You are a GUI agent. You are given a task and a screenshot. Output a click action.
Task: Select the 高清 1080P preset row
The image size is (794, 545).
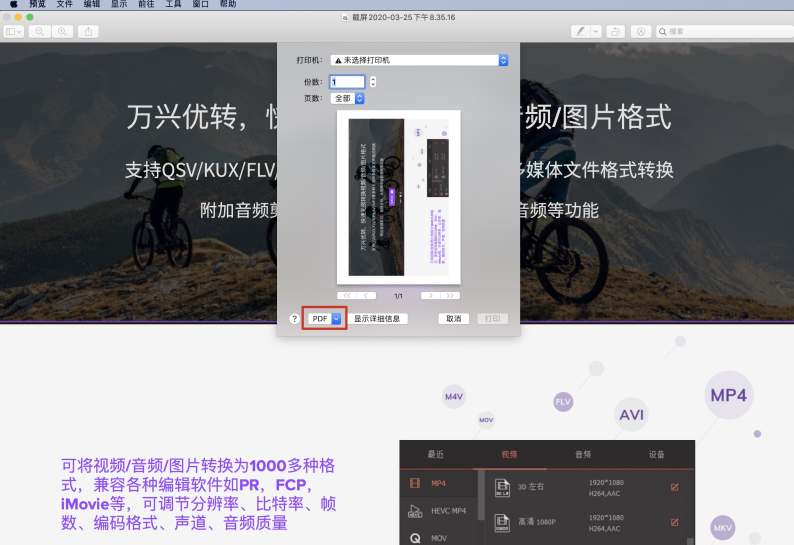[x=586, y=522]
